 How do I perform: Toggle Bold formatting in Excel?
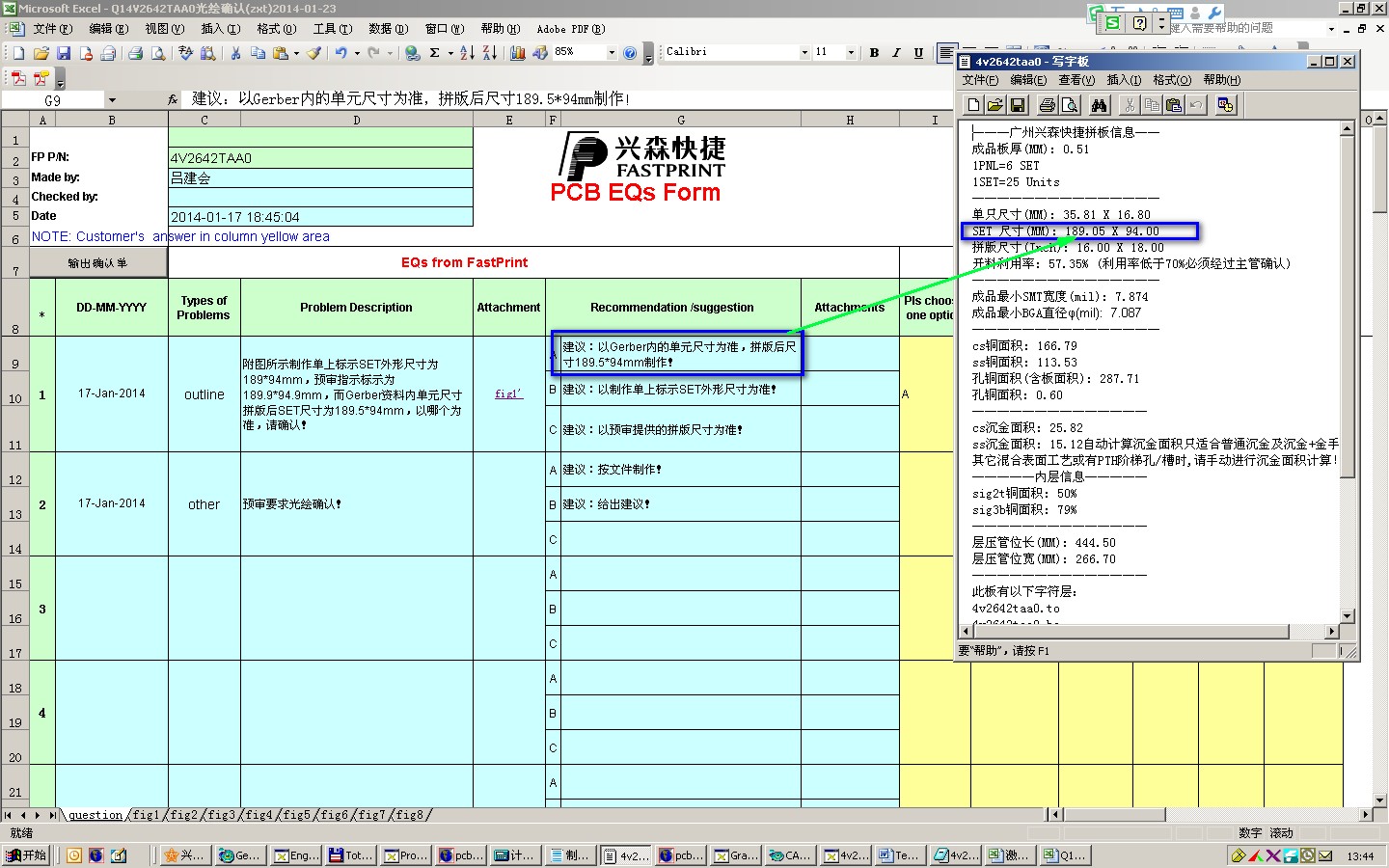click(874, 53)
